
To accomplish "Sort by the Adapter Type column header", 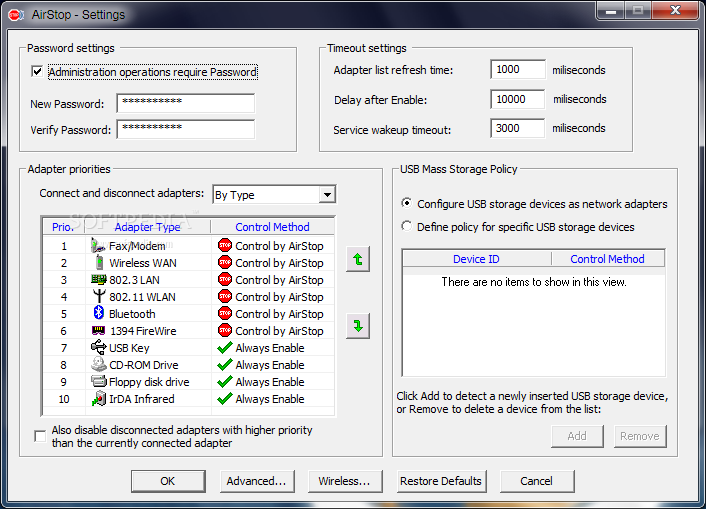I will pyautogui.click(x=147, y=227).
